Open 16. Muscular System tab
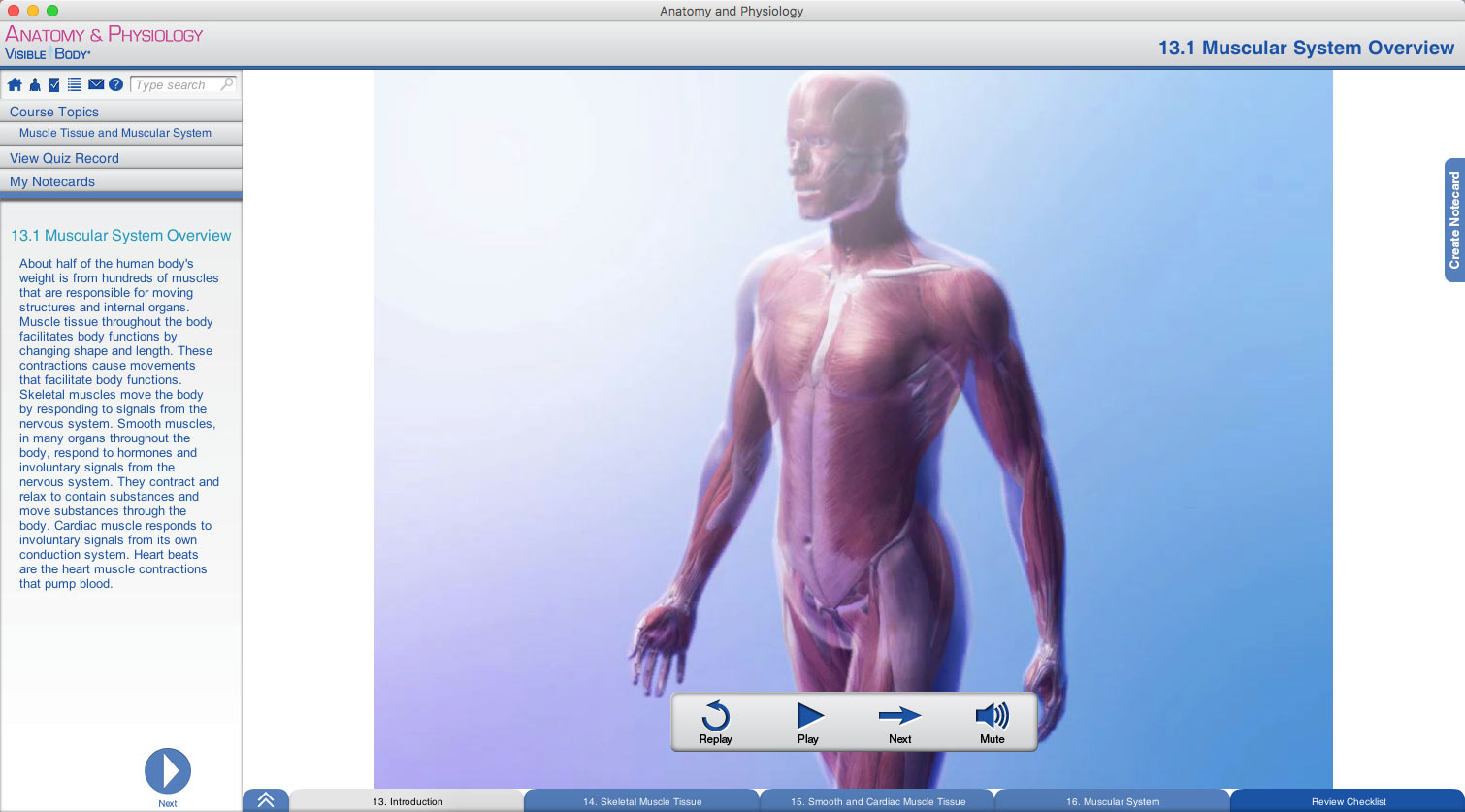 click(1113, 801)
